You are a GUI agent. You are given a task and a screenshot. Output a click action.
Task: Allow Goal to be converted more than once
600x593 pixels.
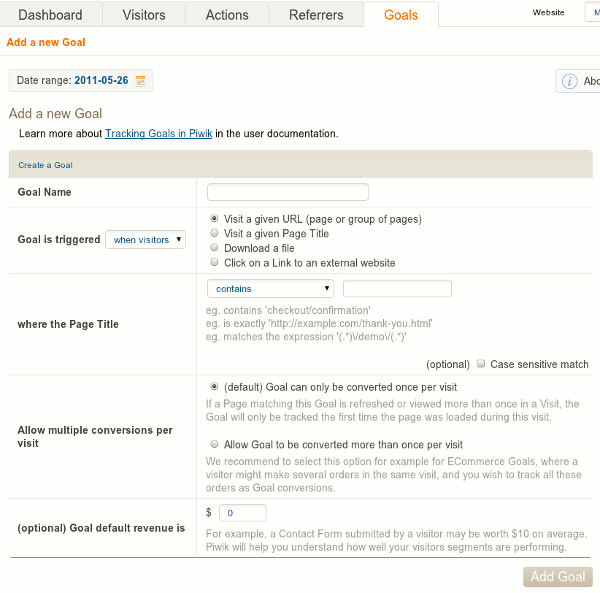[x=215, y=444]
